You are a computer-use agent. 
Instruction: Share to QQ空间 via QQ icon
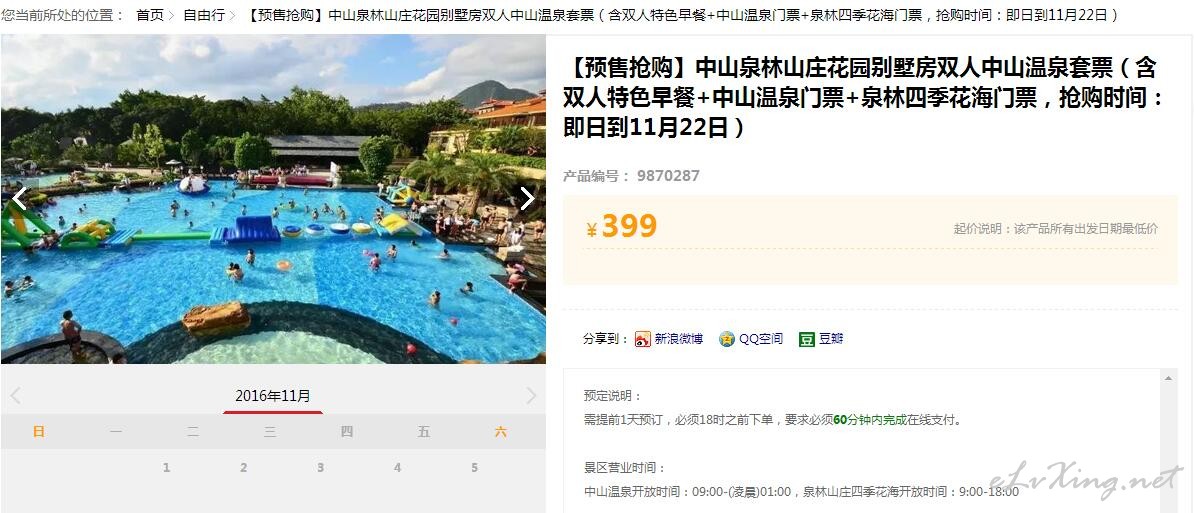pos(727,339)
